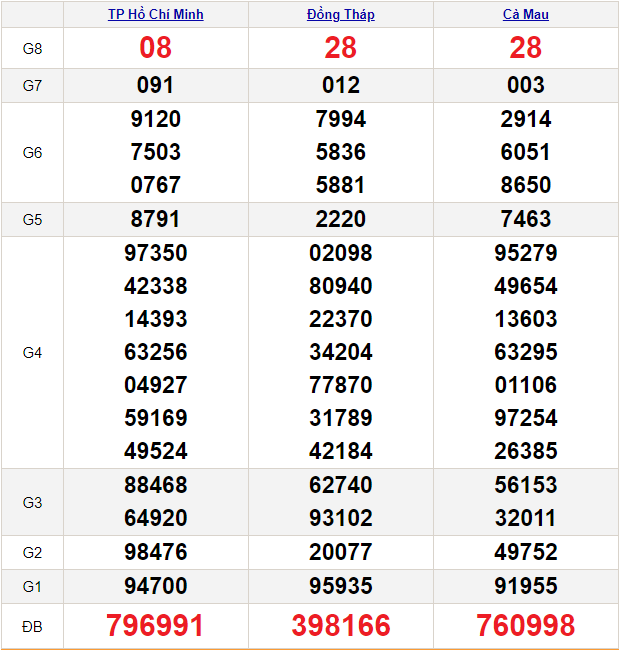Select special prize number 796991
The image size is (621, 650).
[155, 626]
